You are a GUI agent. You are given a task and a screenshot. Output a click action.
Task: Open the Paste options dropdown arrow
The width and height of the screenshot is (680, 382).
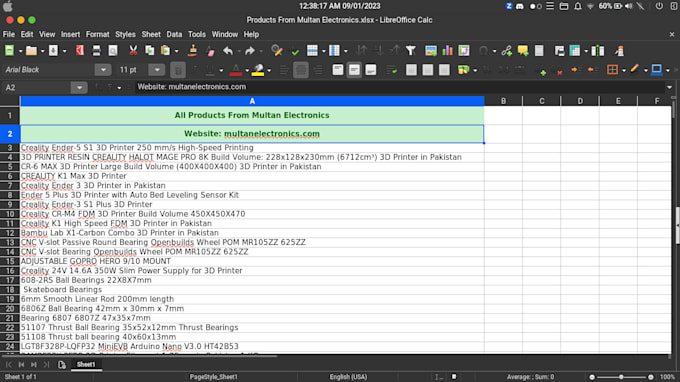[176, 51]
